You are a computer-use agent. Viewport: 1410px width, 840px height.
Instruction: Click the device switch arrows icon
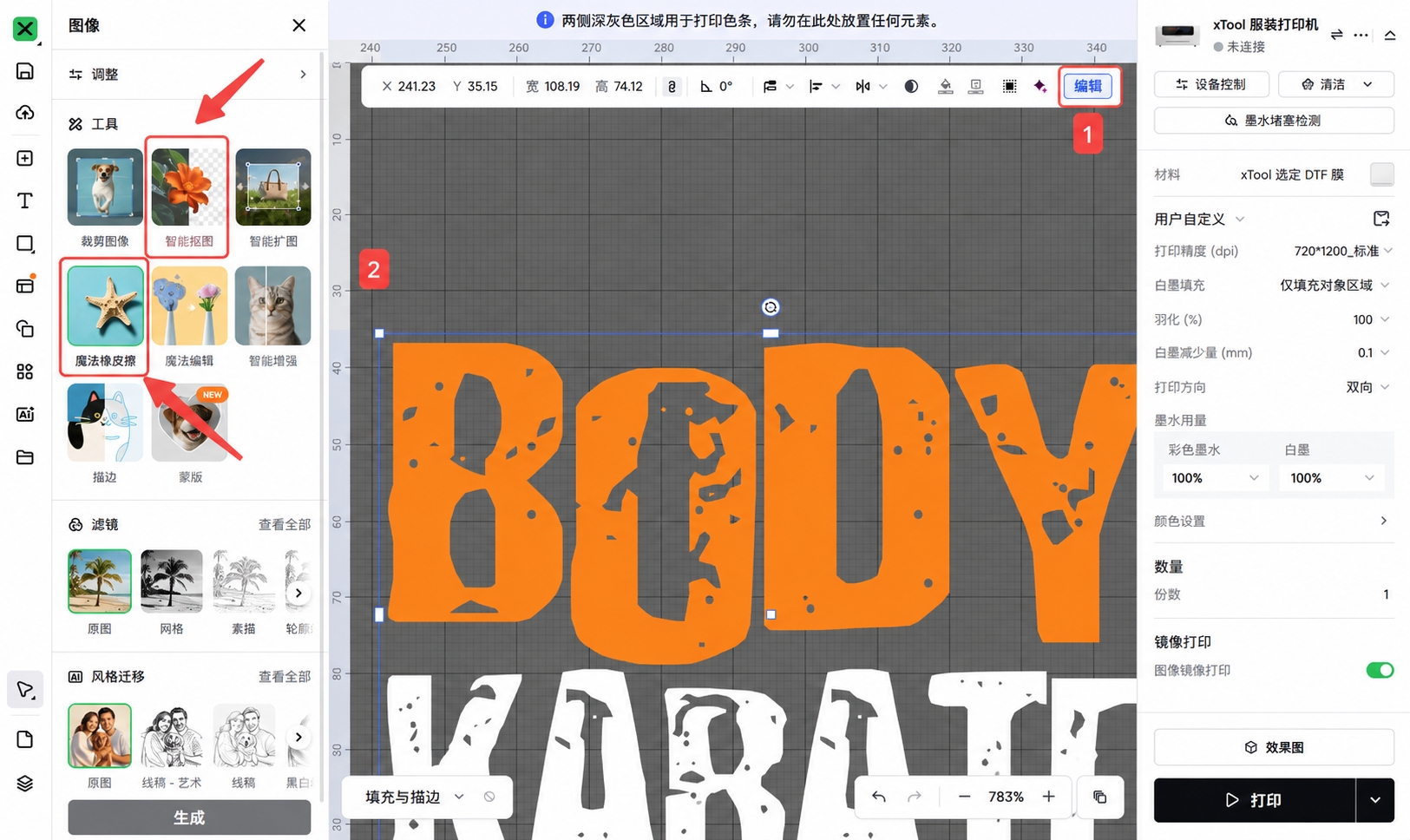1336,35
